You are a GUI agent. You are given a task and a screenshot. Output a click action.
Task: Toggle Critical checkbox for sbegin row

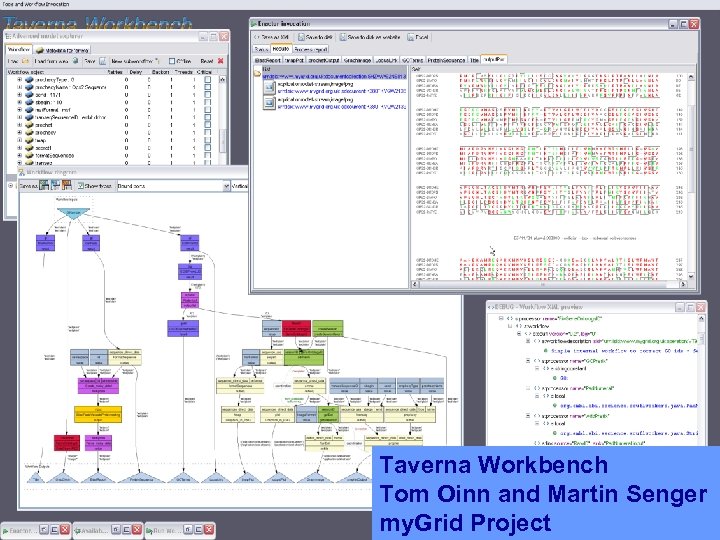pyautogui.click(x=208, y=102)
